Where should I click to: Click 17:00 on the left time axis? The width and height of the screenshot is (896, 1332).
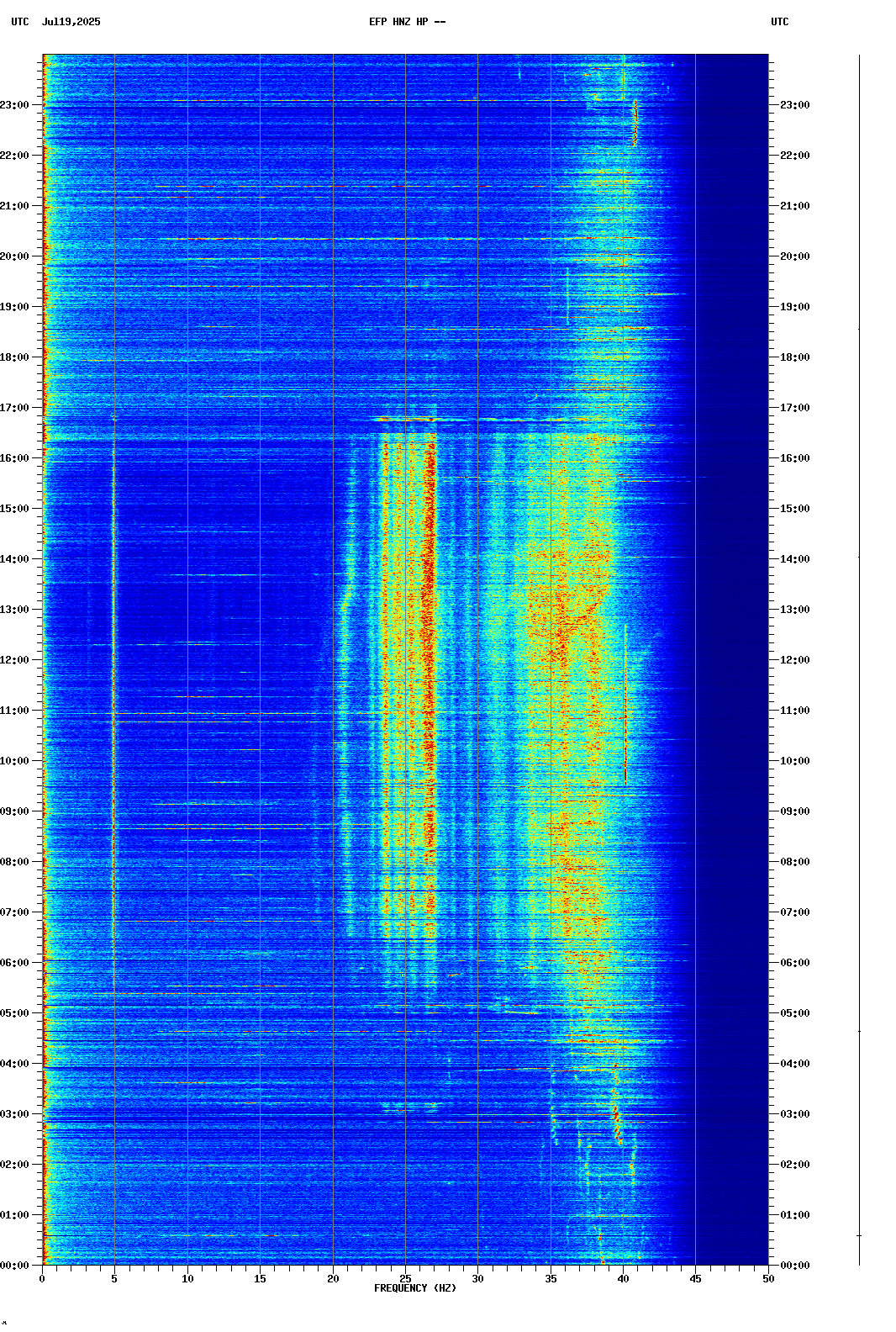(14, 408)
